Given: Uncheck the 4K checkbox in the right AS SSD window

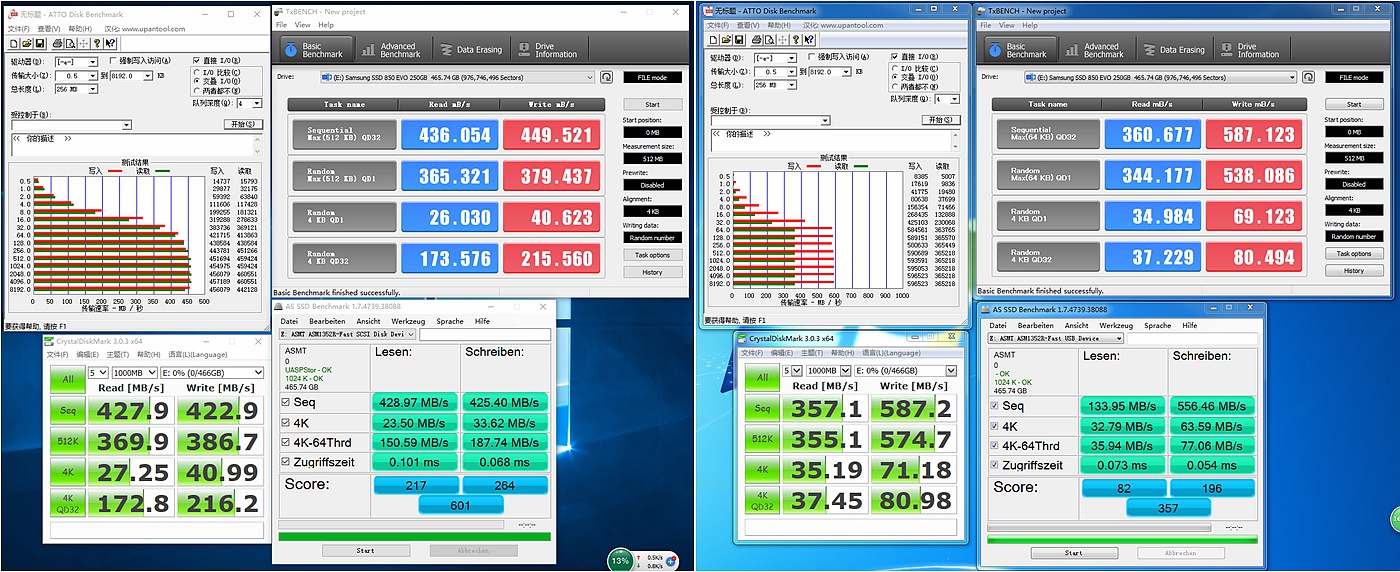Looking at the screenshot, I should (x=994, y=426).
